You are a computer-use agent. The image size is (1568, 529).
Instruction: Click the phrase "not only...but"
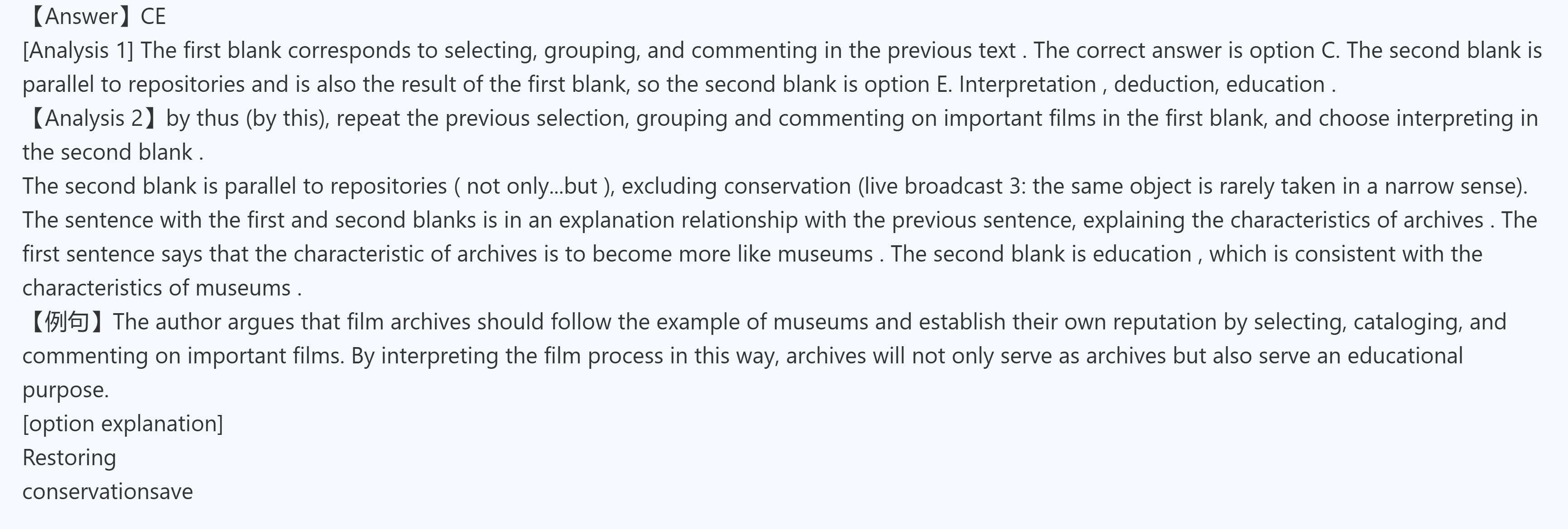(x=531, y=186)
